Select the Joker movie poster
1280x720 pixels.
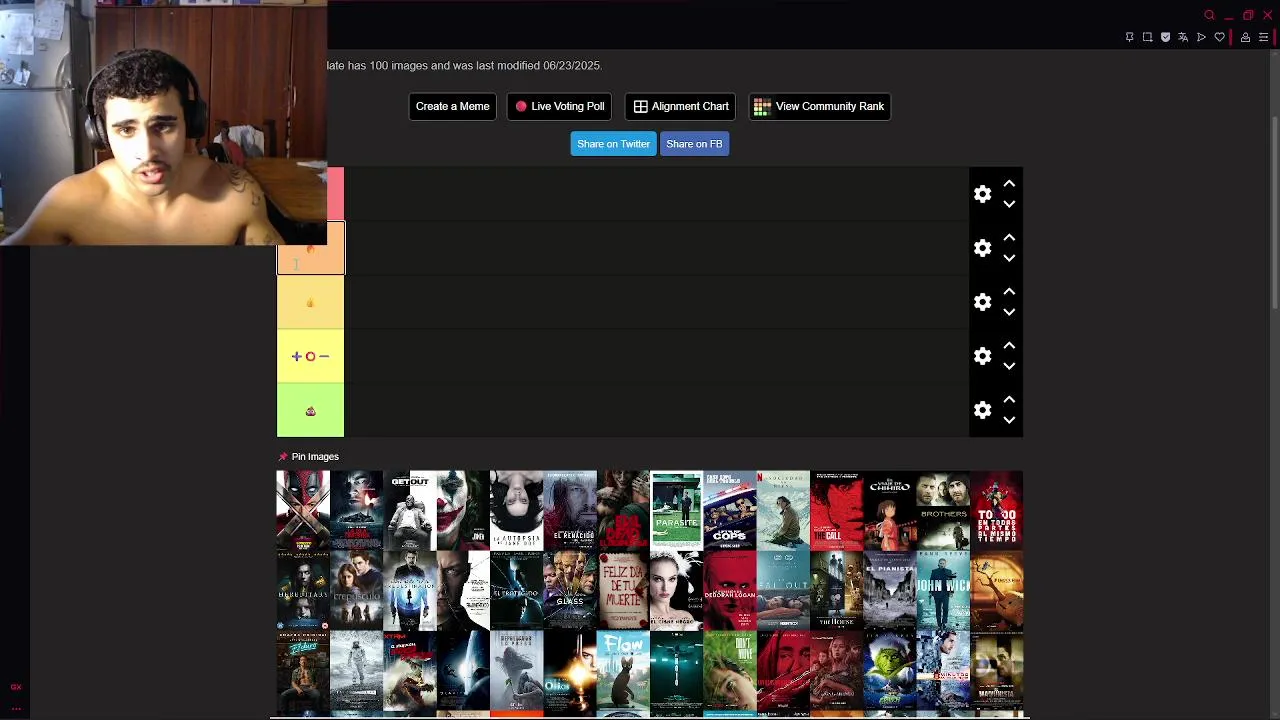[463, 510]
